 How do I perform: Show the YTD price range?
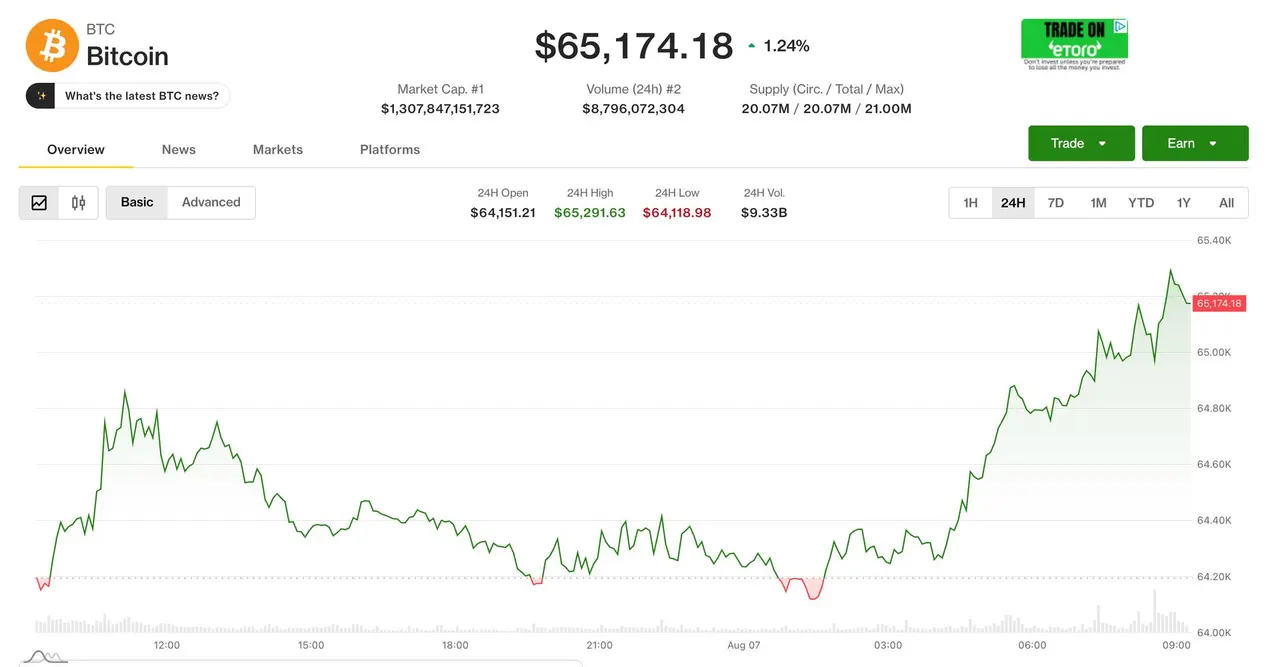click(1141, 203)
